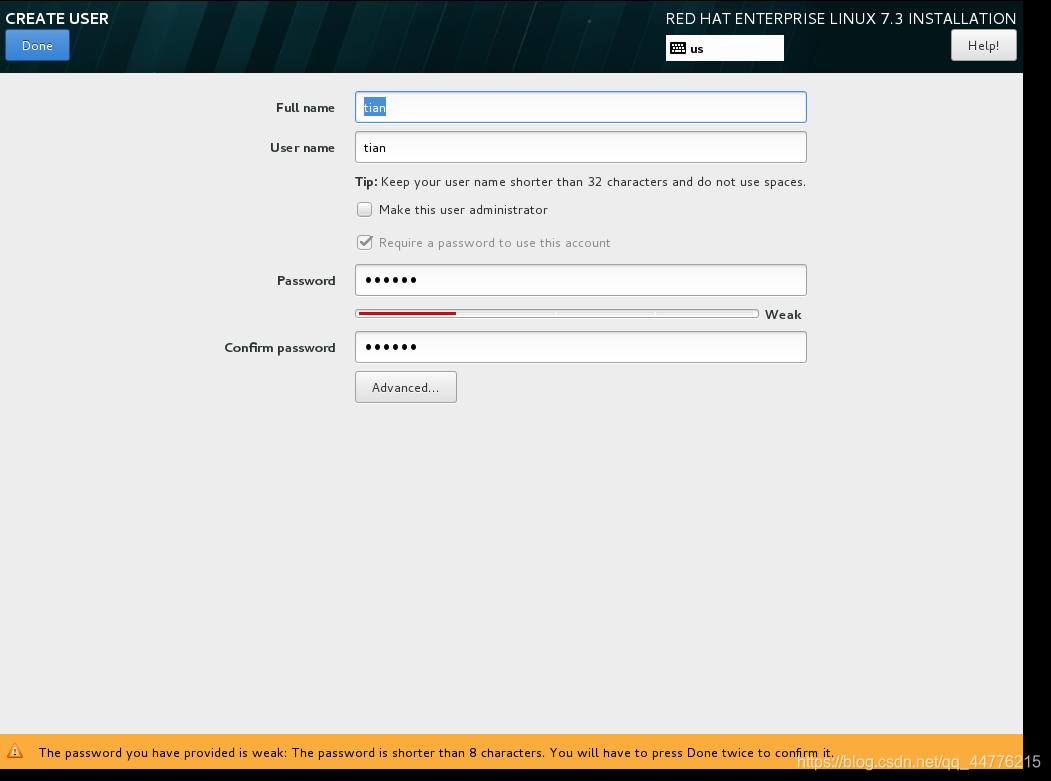This screenshot has width=1051, height=781.
Task: Open the Help! button
Action: 983,46
